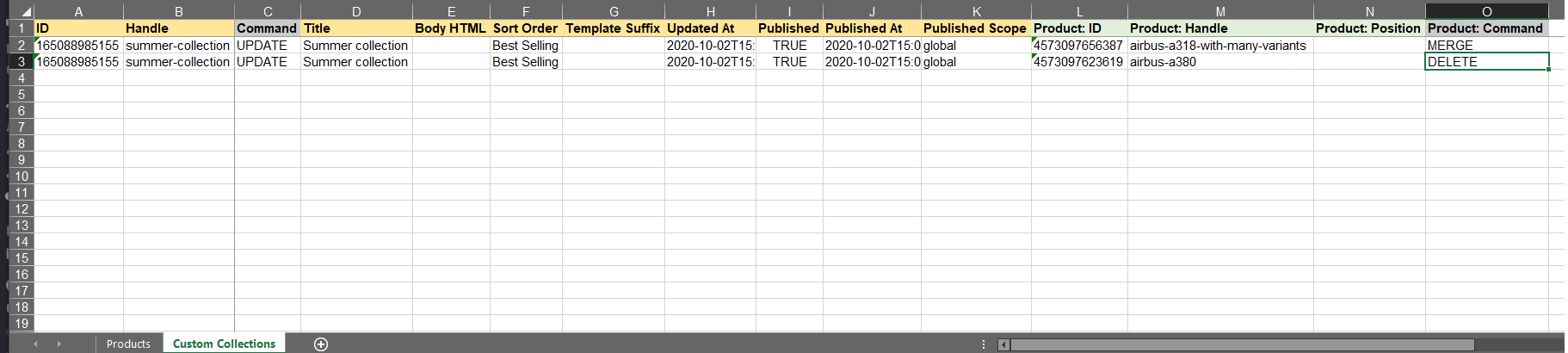Click the Published Scope header cell

975,28
